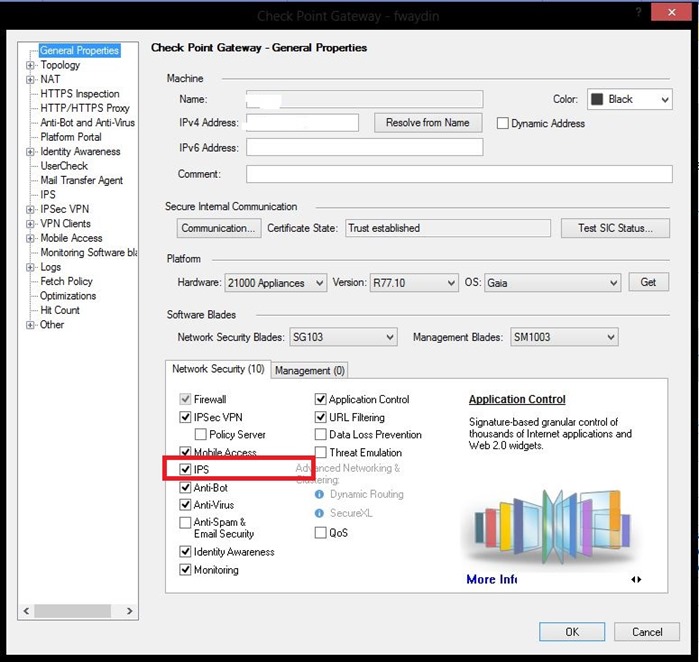Click the help question mark in title bar

[639, 12]
